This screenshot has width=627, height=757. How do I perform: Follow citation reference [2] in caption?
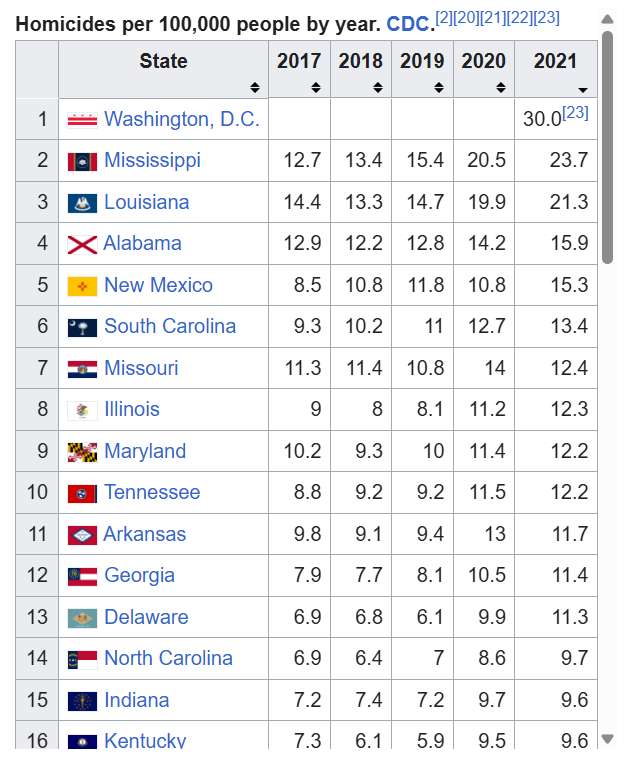[x=444, y=18]
